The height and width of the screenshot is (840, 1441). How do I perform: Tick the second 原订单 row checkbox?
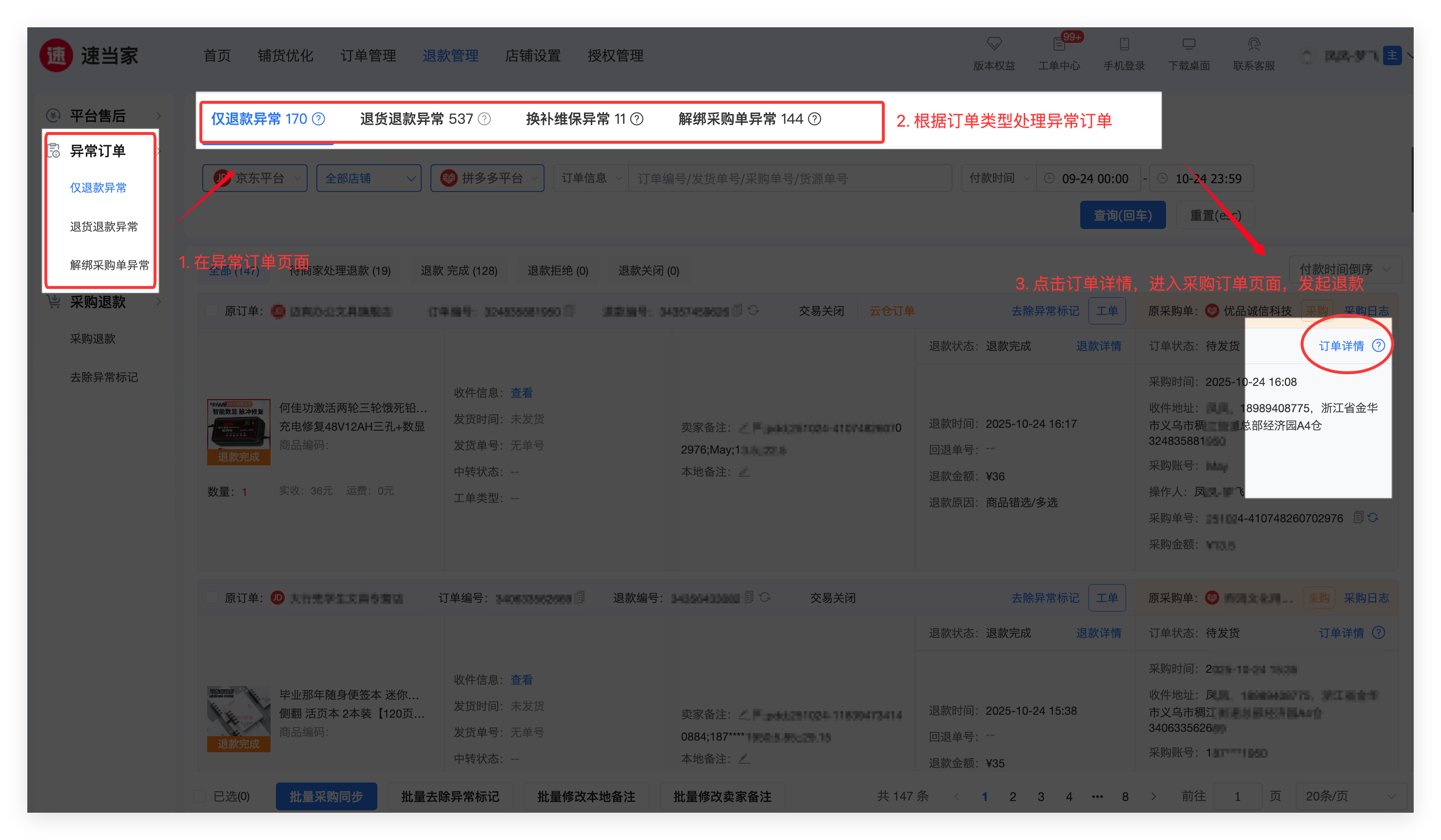pyautogui.click(x=212, y=598)
